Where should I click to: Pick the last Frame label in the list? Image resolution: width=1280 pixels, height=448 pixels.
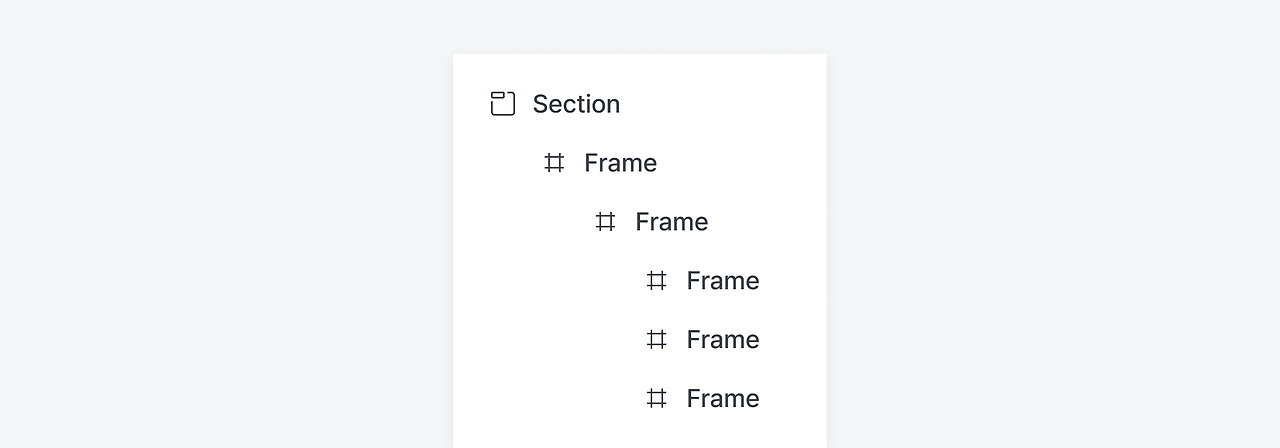pyautogui.click(x=722, y=399)
